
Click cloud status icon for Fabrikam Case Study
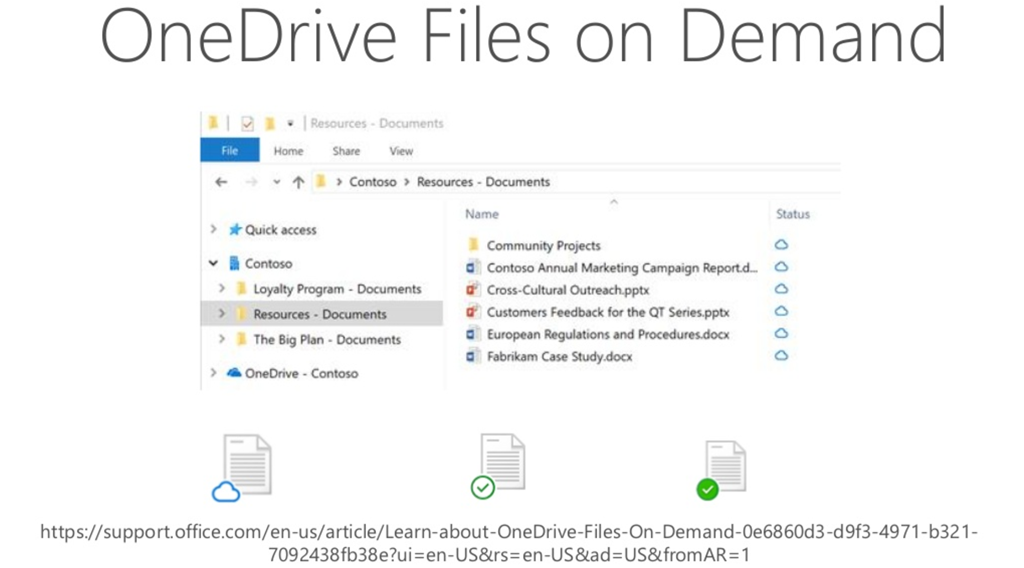[x=781, y=356]
